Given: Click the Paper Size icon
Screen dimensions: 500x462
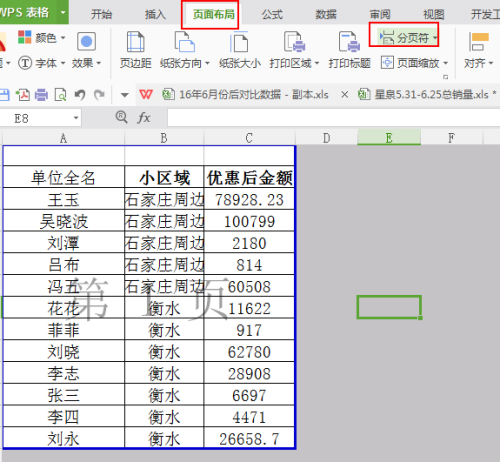Looking at the screenshot, I should point(239,42).
